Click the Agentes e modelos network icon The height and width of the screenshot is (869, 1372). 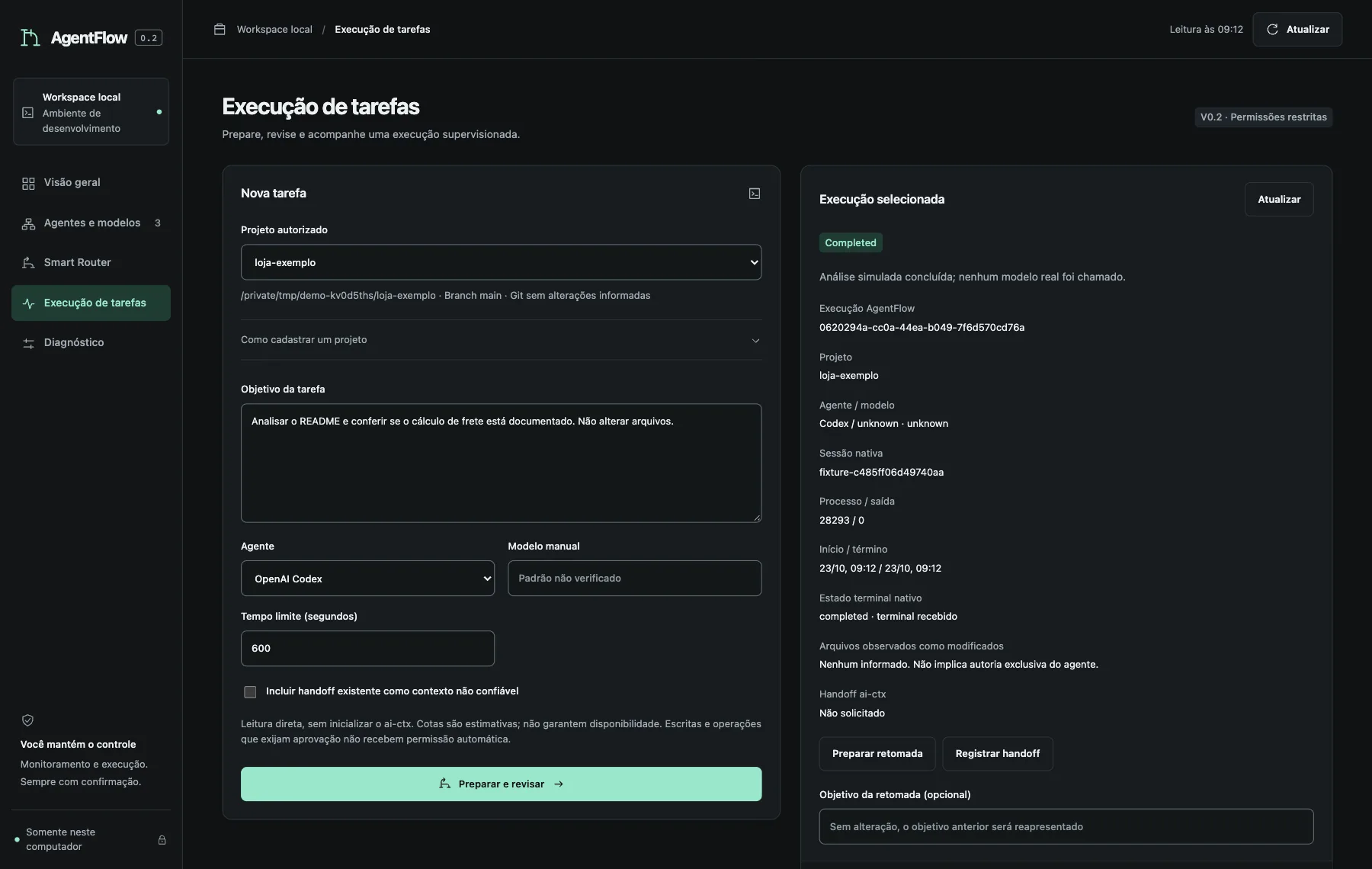pos(28,223)
